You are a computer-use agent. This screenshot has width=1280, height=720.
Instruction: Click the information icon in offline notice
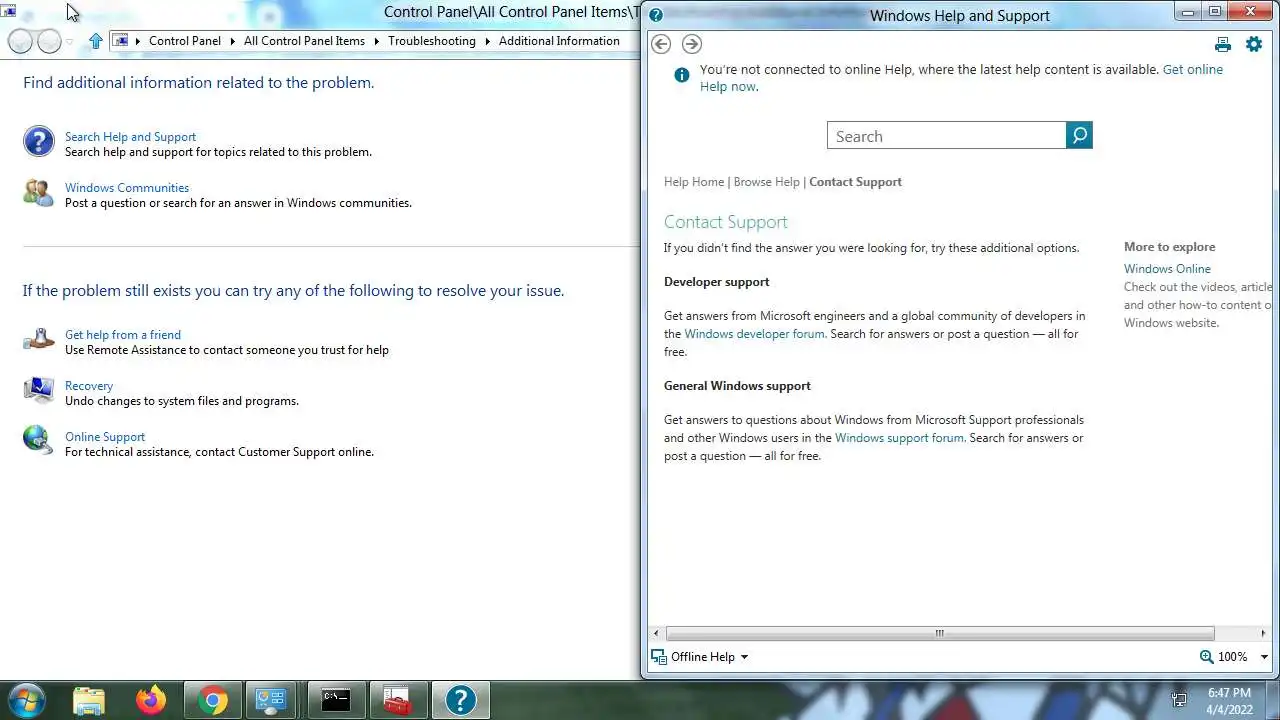681,75
